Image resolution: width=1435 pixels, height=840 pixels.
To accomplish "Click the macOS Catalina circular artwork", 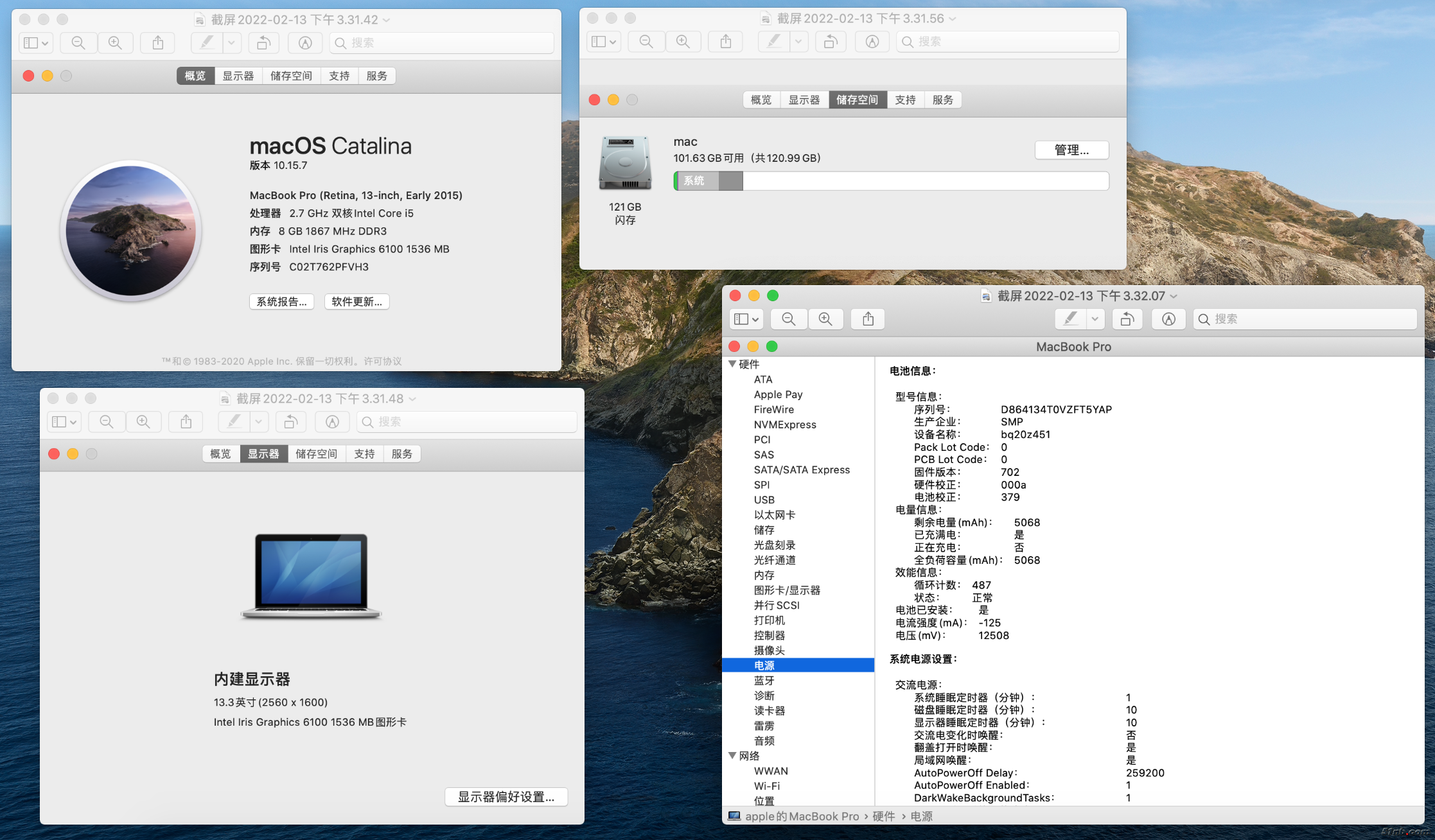I will pyautogui.click(x=132, y=231).
